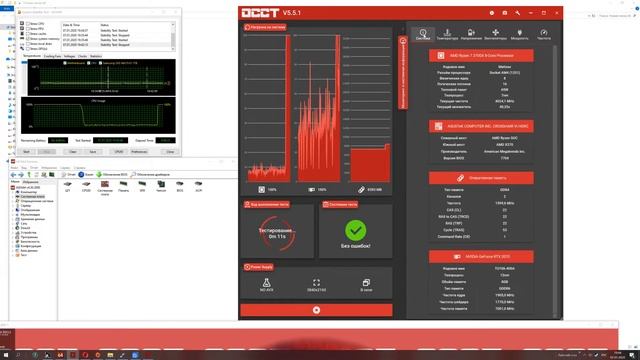Expand Операционная система node in AIDA64 tree
640x360 pixels.
tap(13, 201)
